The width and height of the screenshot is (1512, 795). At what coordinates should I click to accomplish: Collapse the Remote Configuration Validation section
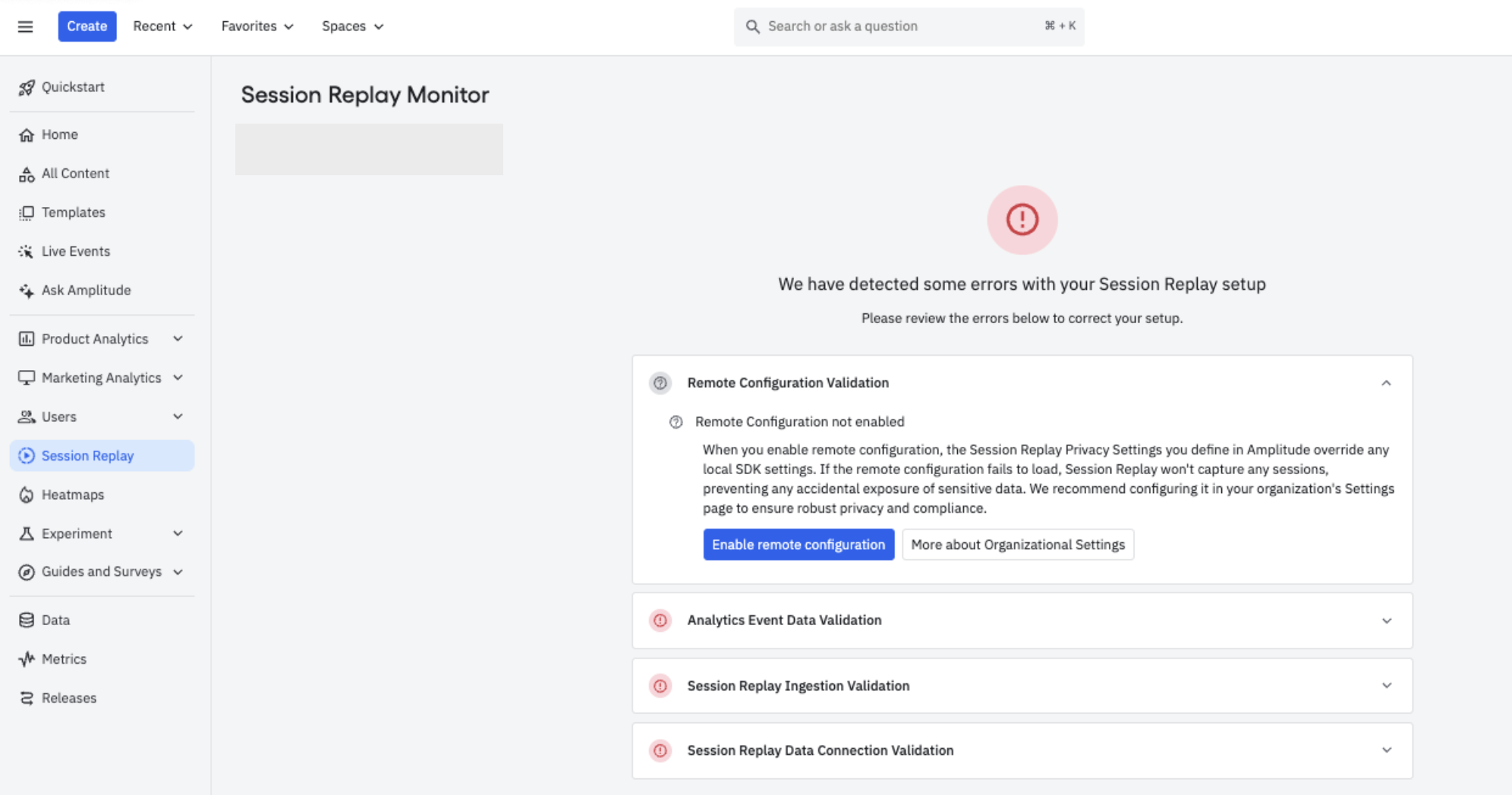[1386, 383]
